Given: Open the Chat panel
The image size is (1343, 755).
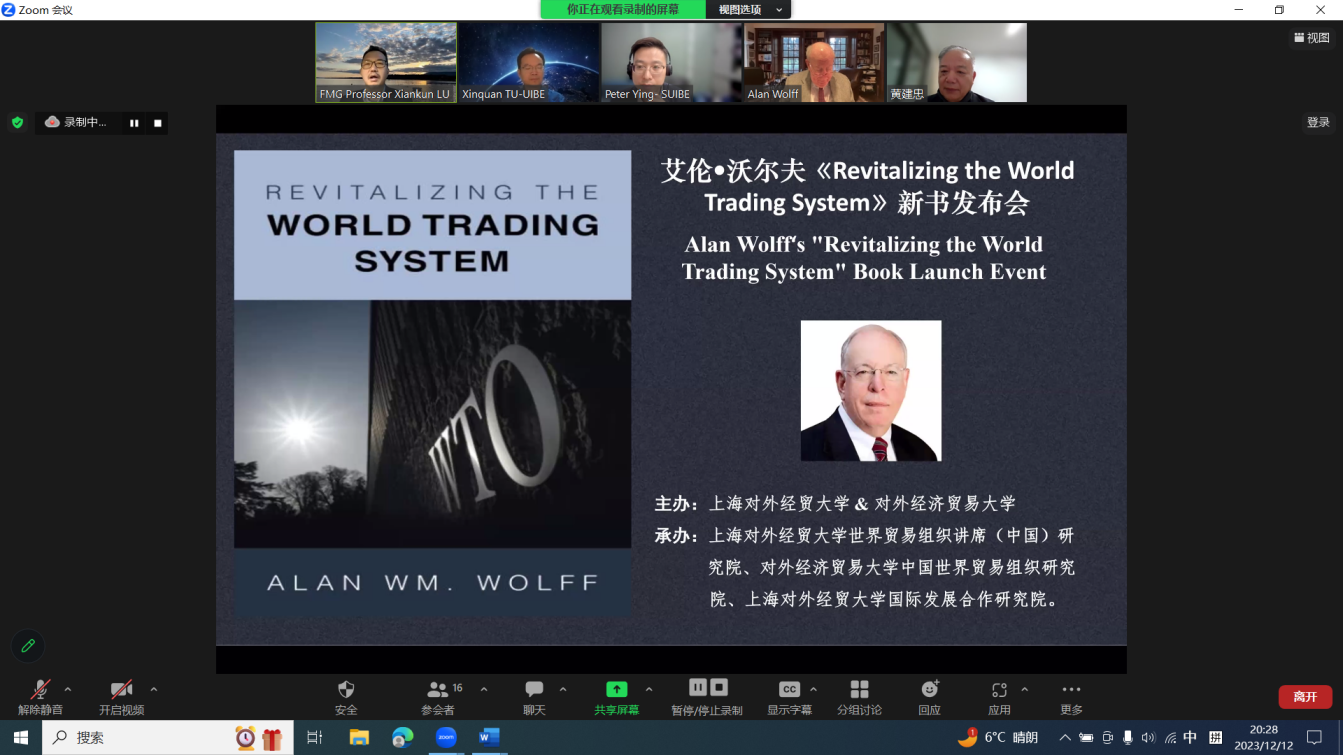Looking at the screenshot, I should tap(534, 690).
